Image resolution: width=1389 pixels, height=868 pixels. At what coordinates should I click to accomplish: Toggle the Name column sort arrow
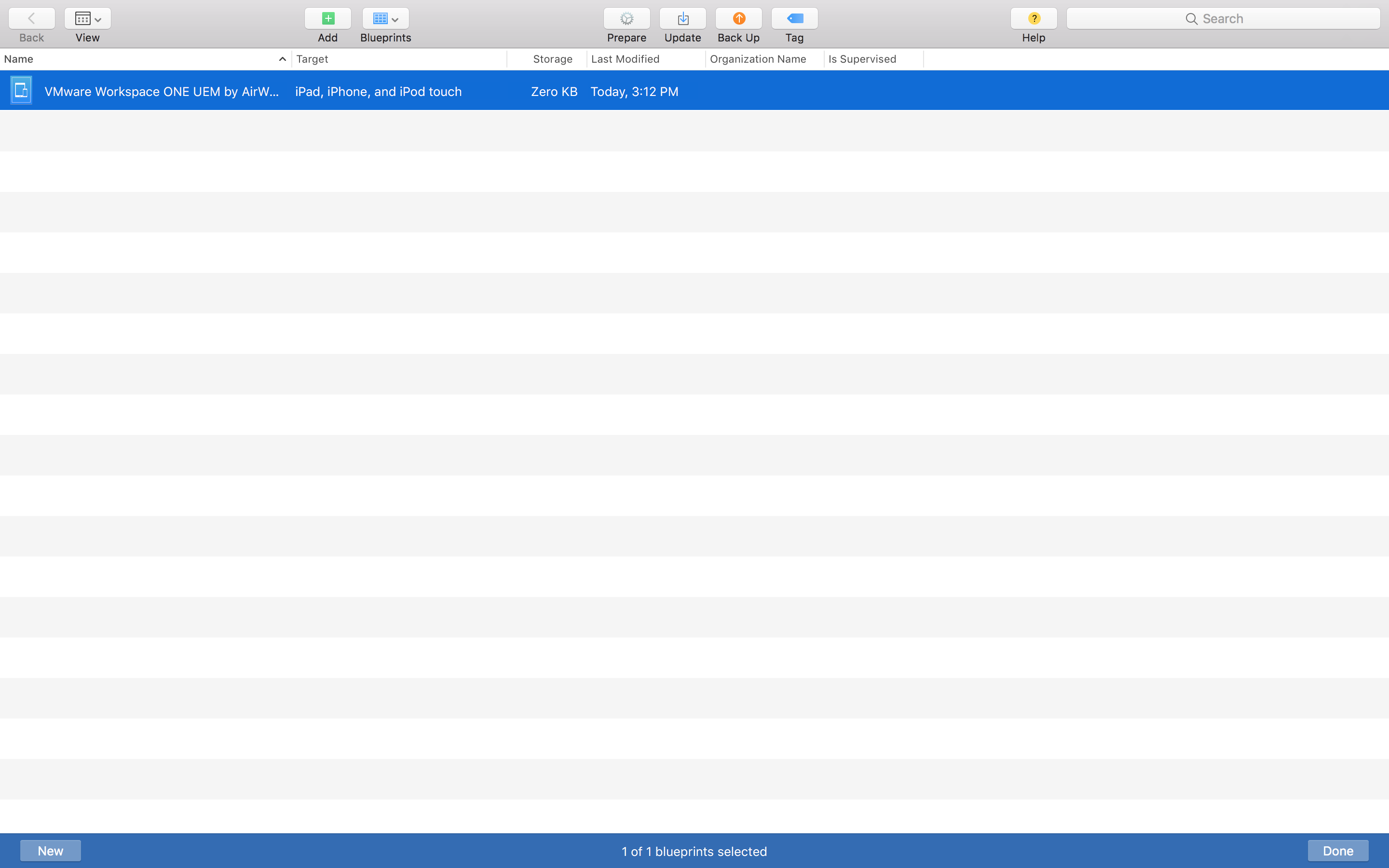[x=282, y=59]
